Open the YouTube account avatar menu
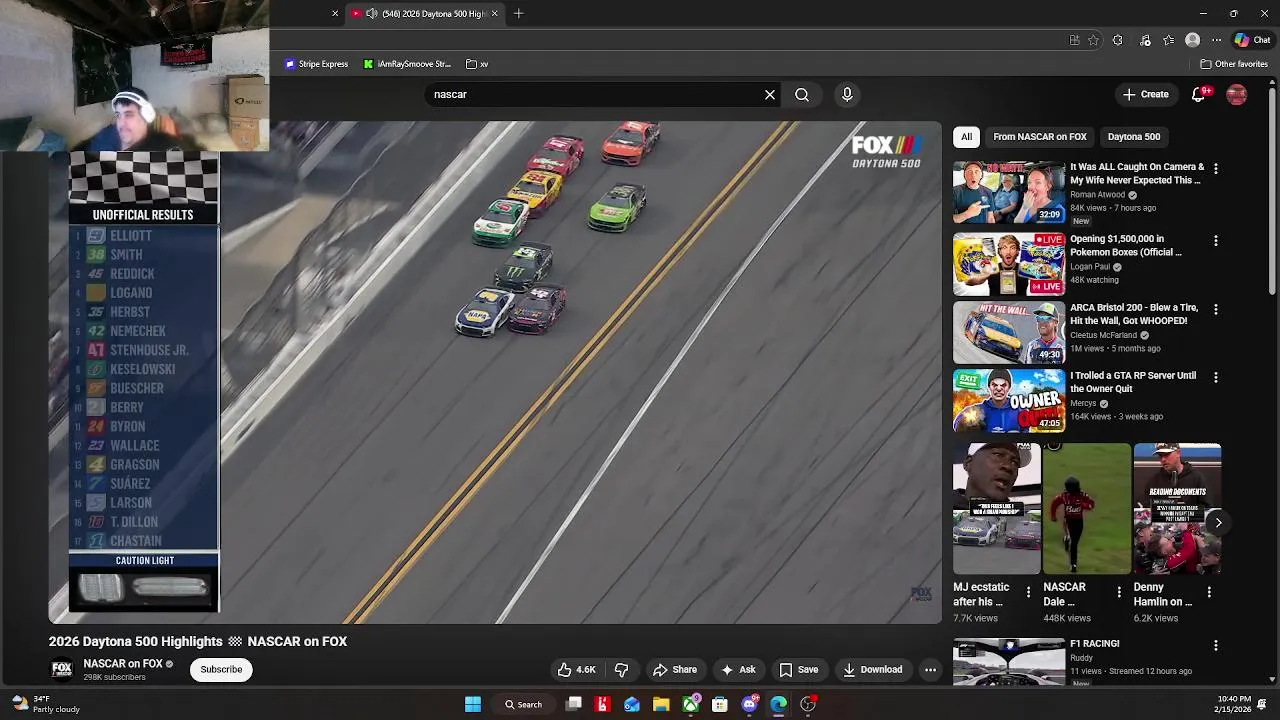Viewport: 1280px width, 720px height. tap(1237, 94)
